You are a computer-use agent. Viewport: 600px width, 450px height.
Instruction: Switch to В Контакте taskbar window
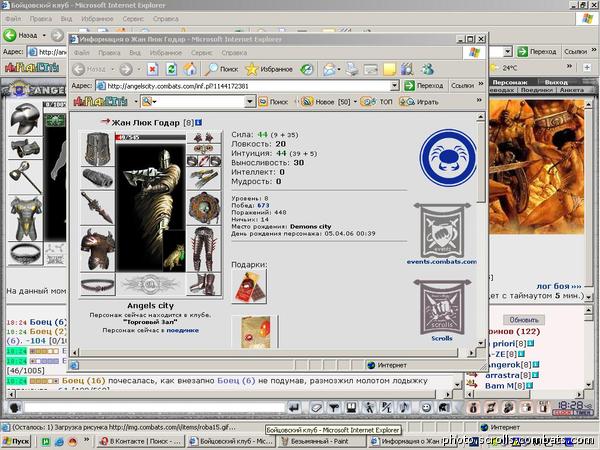(141, 441)
